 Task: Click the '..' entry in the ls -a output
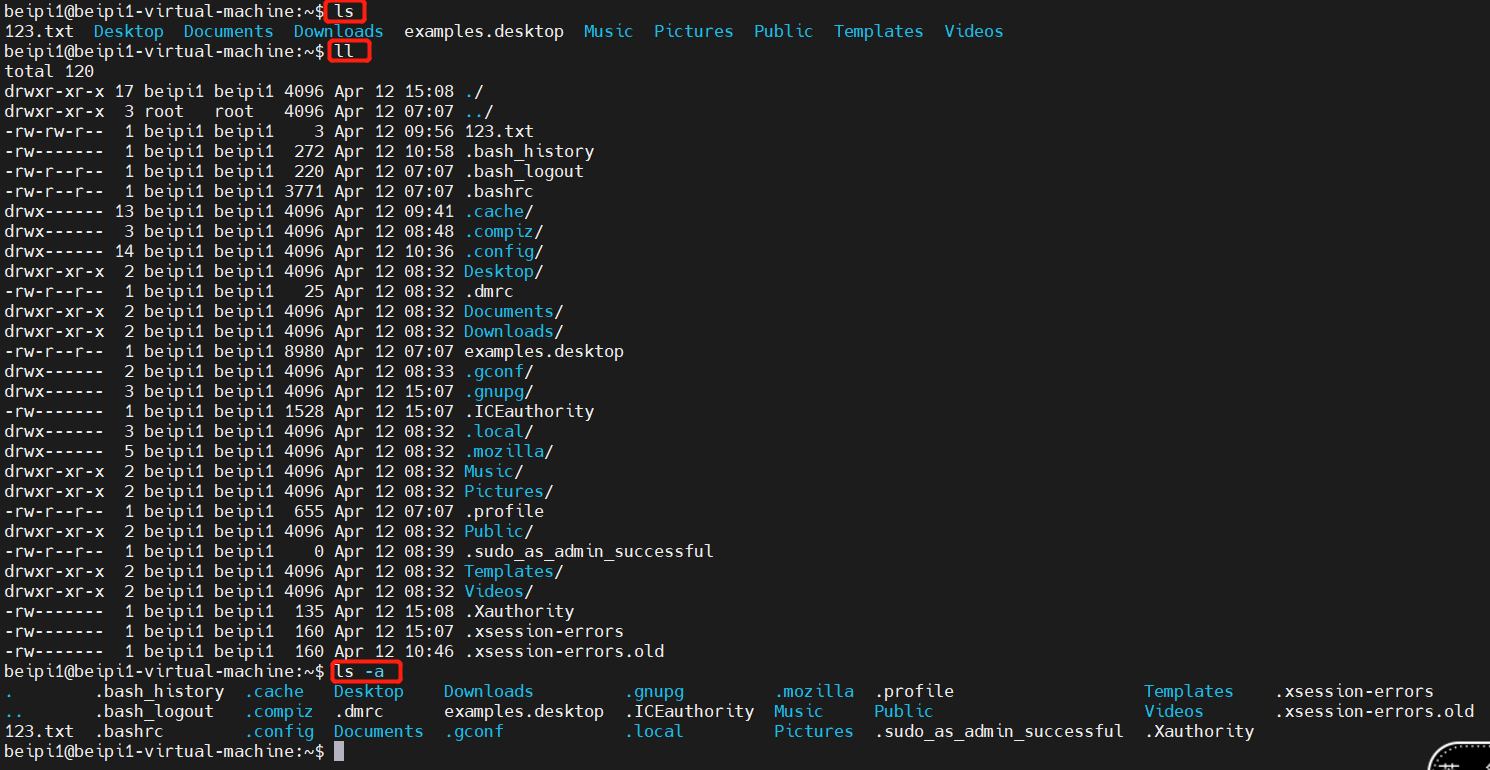tap(14, 713)
